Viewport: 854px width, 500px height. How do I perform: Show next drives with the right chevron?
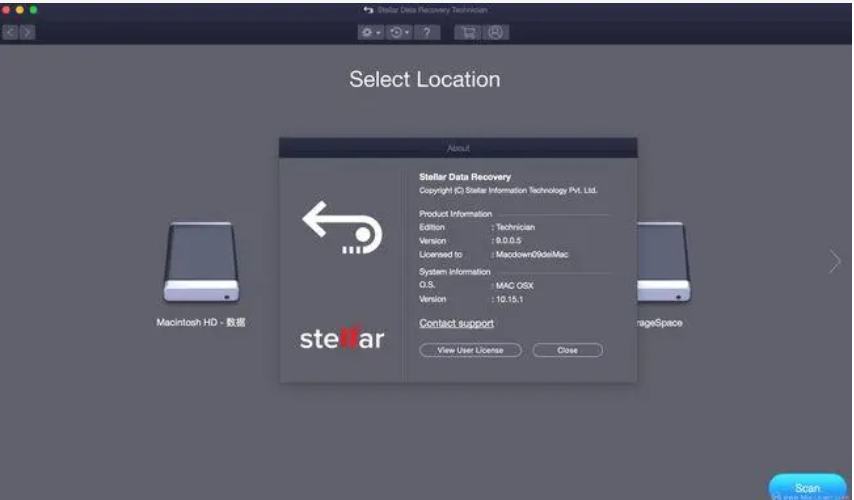coord(834,261)
